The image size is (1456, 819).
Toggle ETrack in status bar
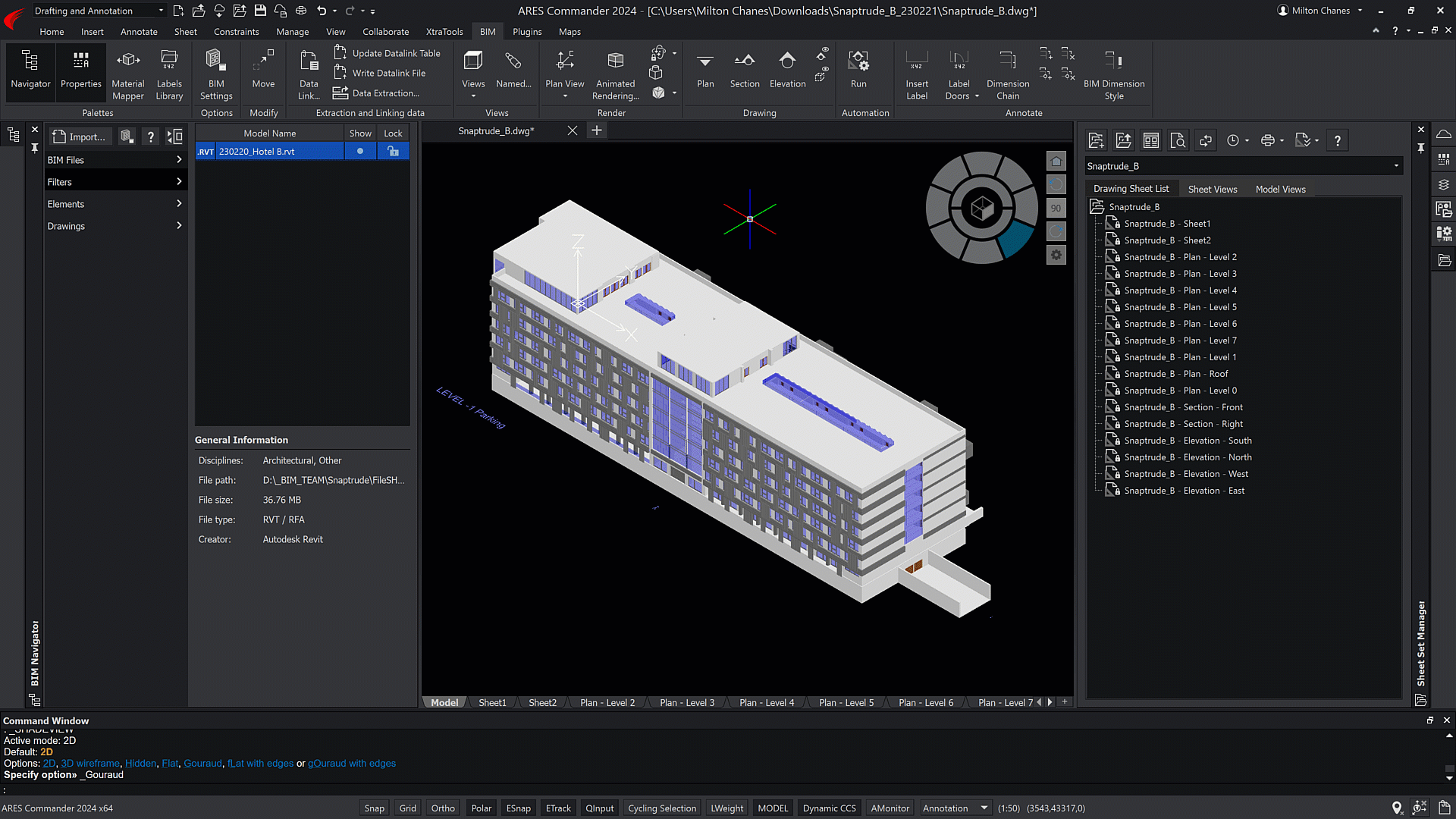tap(558, 808)
